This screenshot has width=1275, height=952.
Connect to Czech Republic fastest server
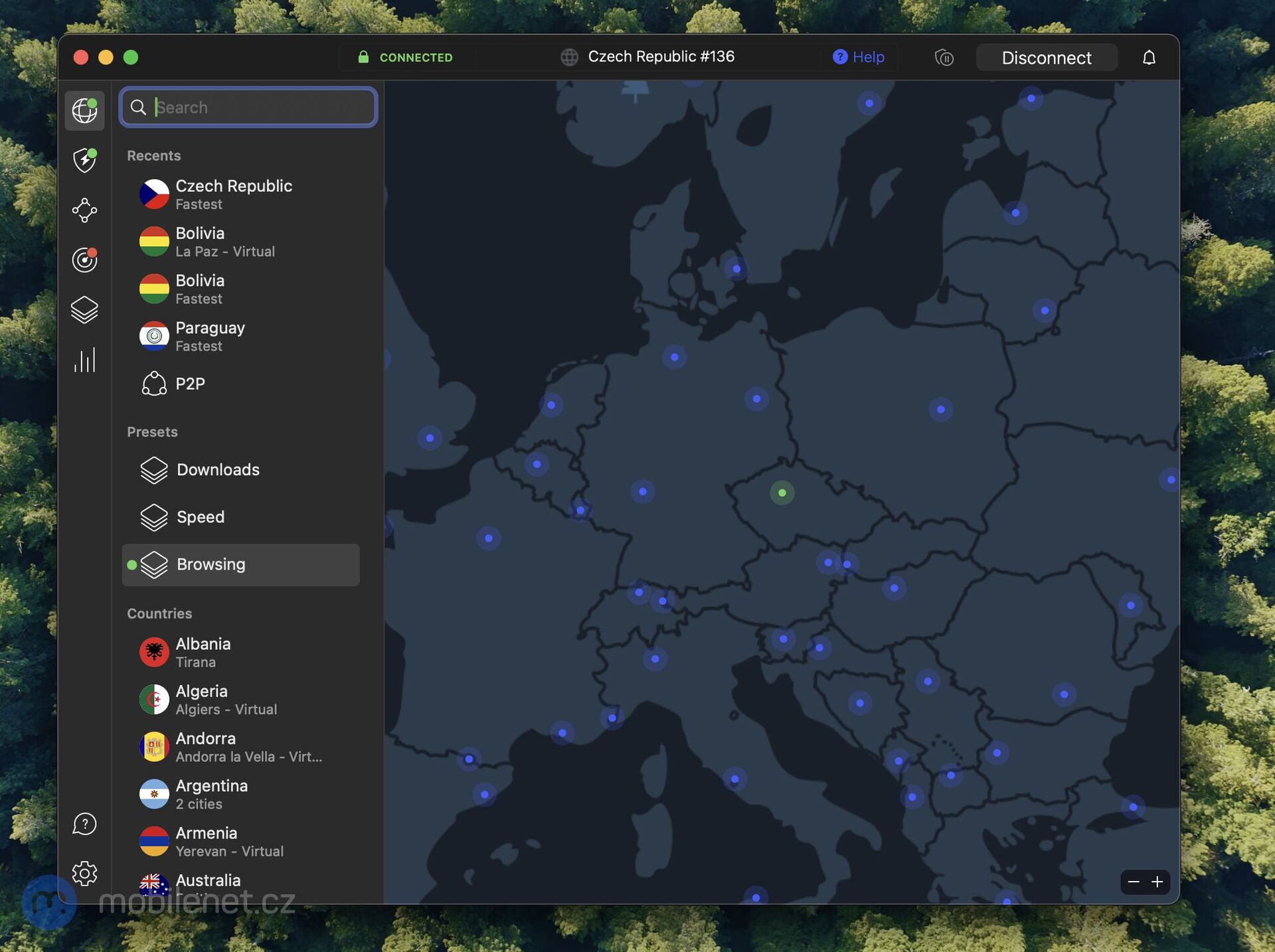(x=234, y=194)
